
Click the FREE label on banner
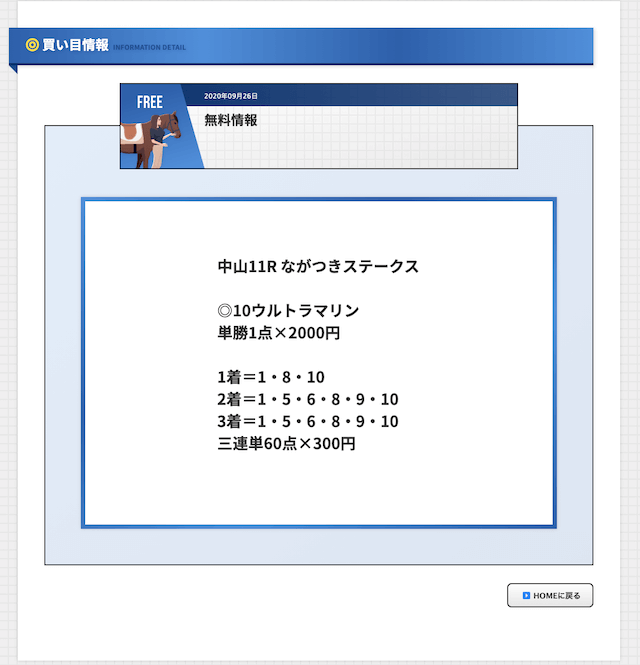tap(149, 102)
